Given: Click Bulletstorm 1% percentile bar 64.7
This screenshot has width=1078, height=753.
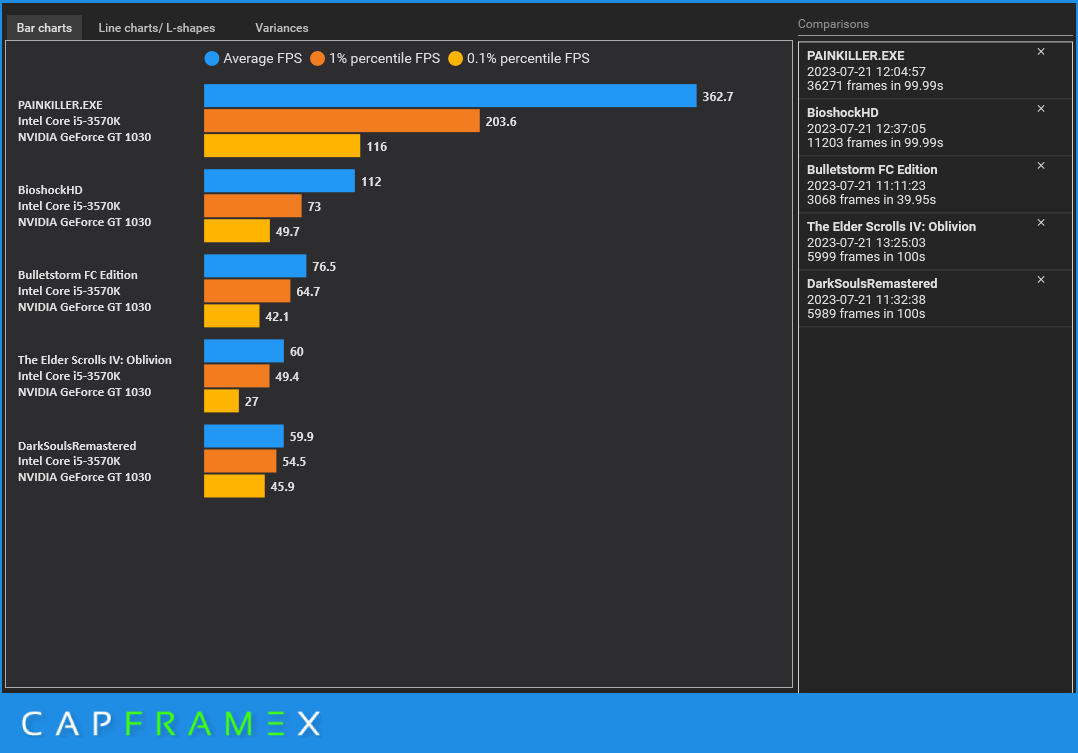Looking at the screenshot, I should pos(247,291).
